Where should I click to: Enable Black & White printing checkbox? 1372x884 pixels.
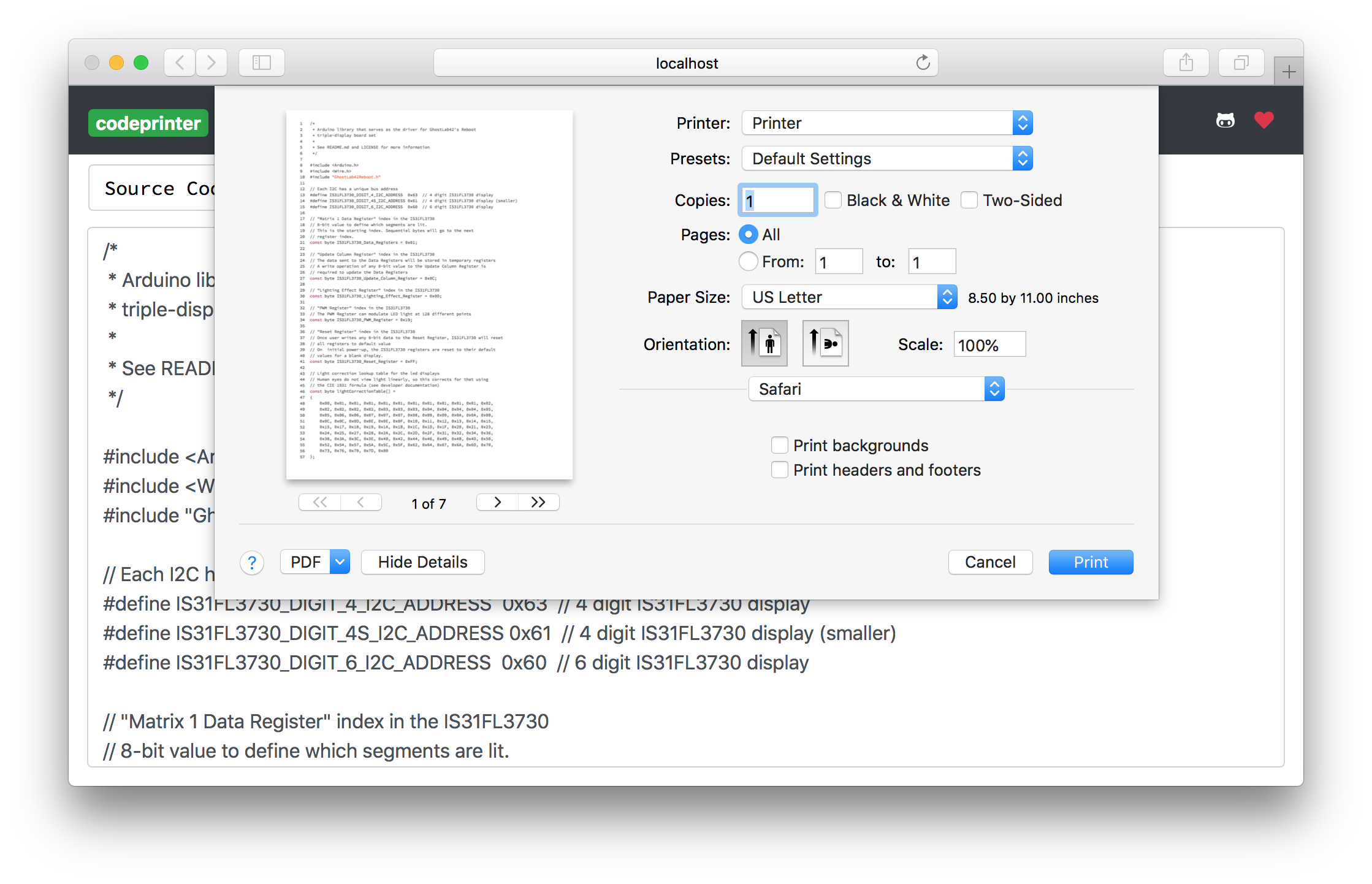(x=834, y=200)
